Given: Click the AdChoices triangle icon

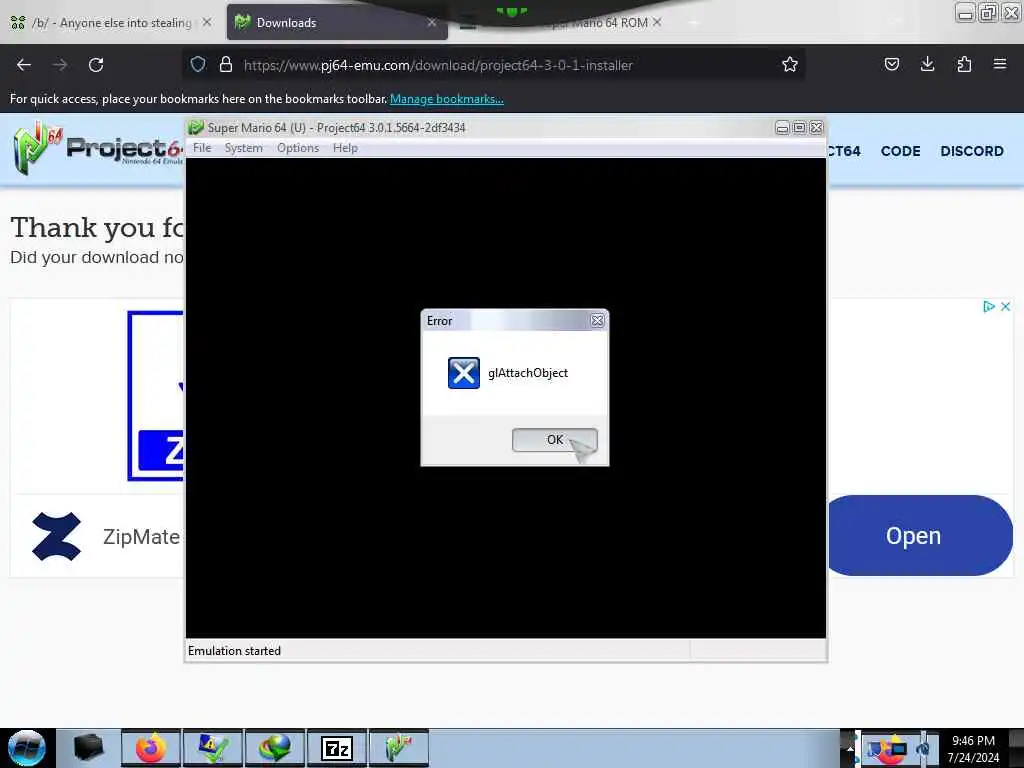Looking at the screenshot, I should (989, 306).
